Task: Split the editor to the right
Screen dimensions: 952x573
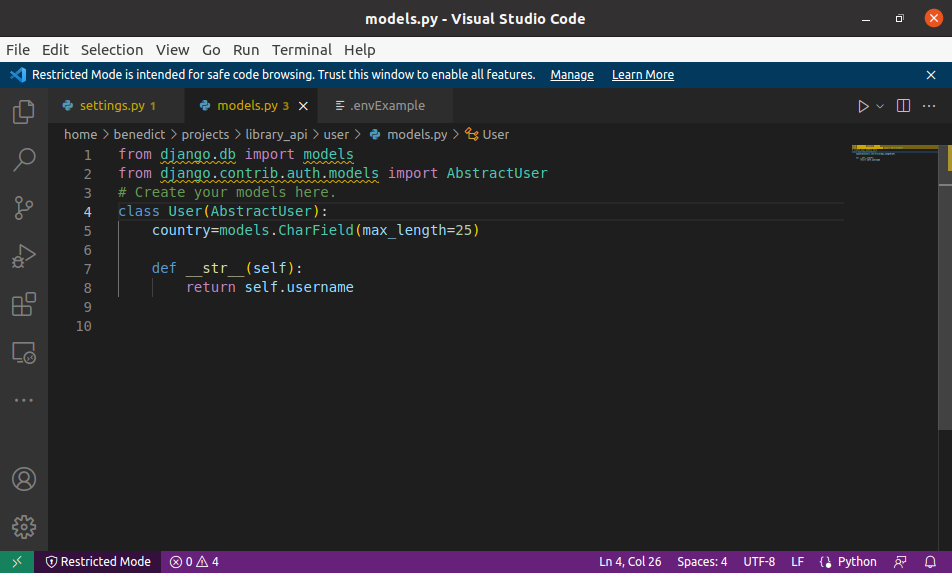Action: click(903, 106)
